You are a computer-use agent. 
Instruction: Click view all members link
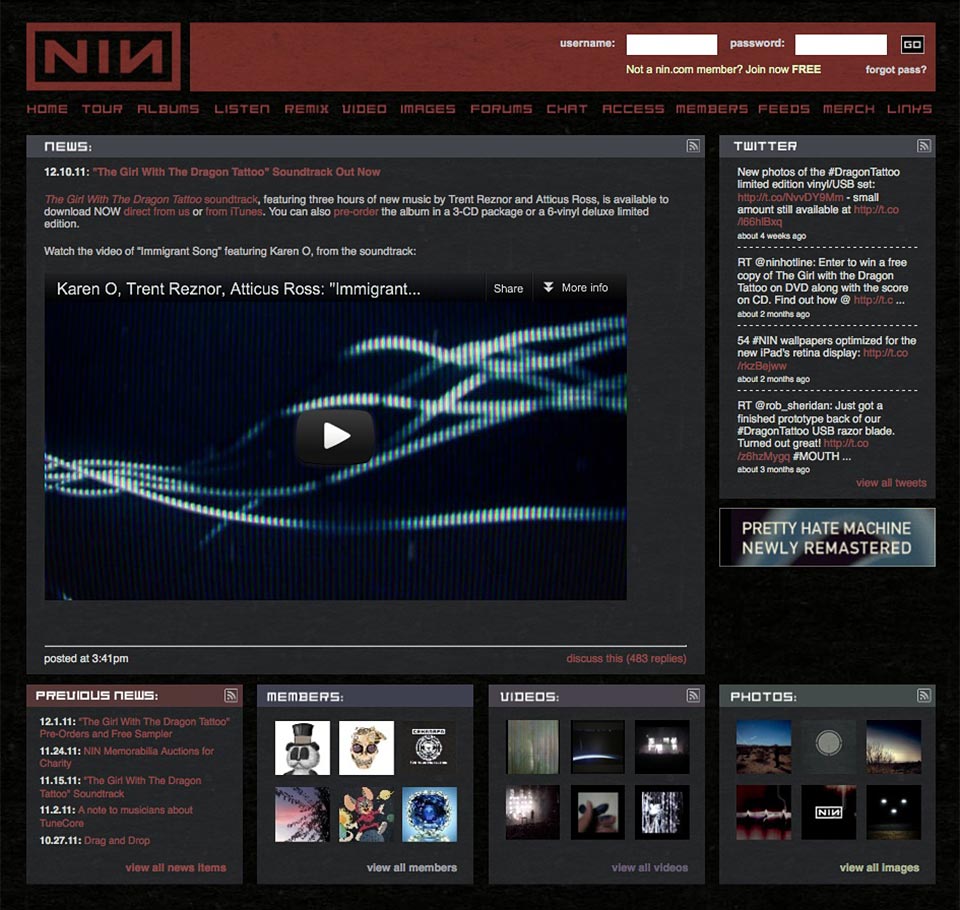point(411,868)
